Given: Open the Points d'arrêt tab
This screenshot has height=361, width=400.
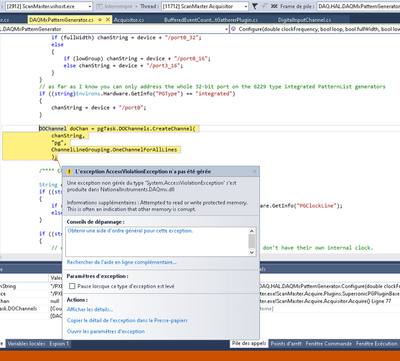Looking at the screenshot, I should click(x=286, y=344).
